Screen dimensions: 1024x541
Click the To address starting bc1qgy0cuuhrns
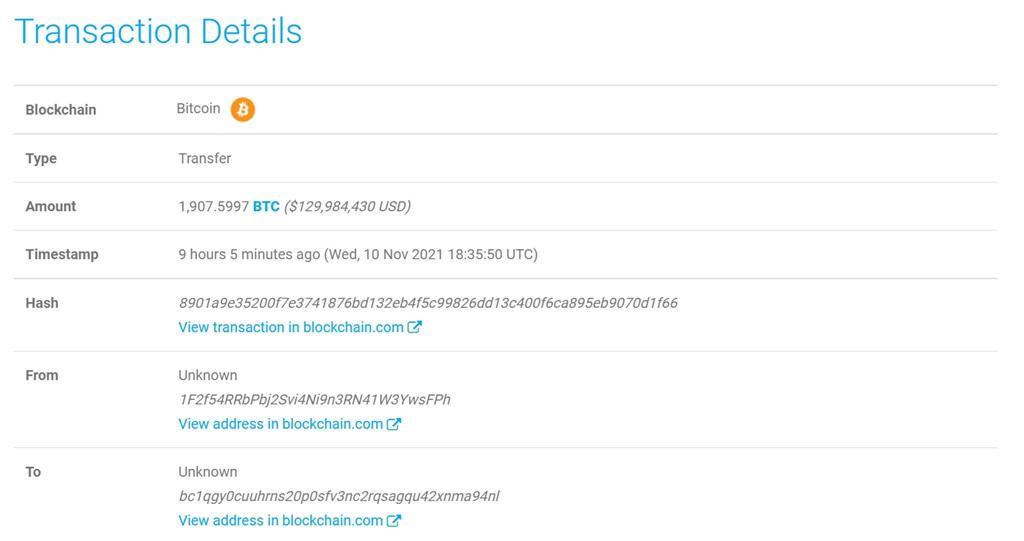339,497
